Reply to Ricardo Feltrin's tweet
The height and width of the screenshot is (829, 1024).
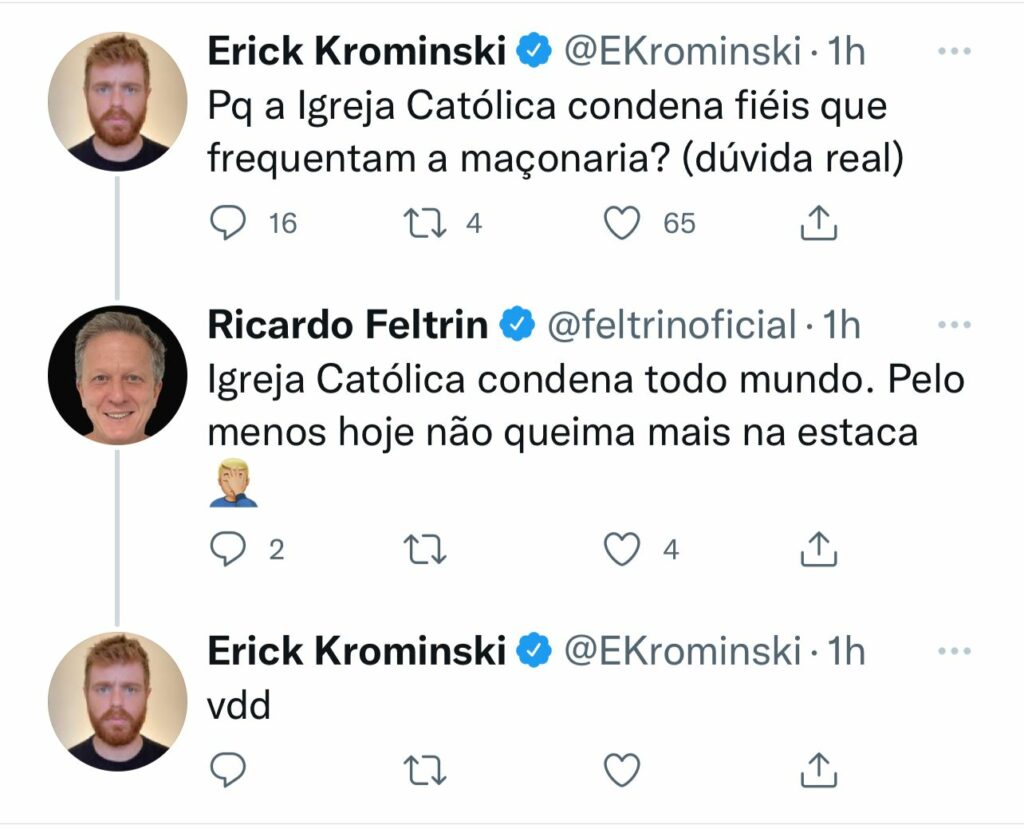tap(230, 548)
